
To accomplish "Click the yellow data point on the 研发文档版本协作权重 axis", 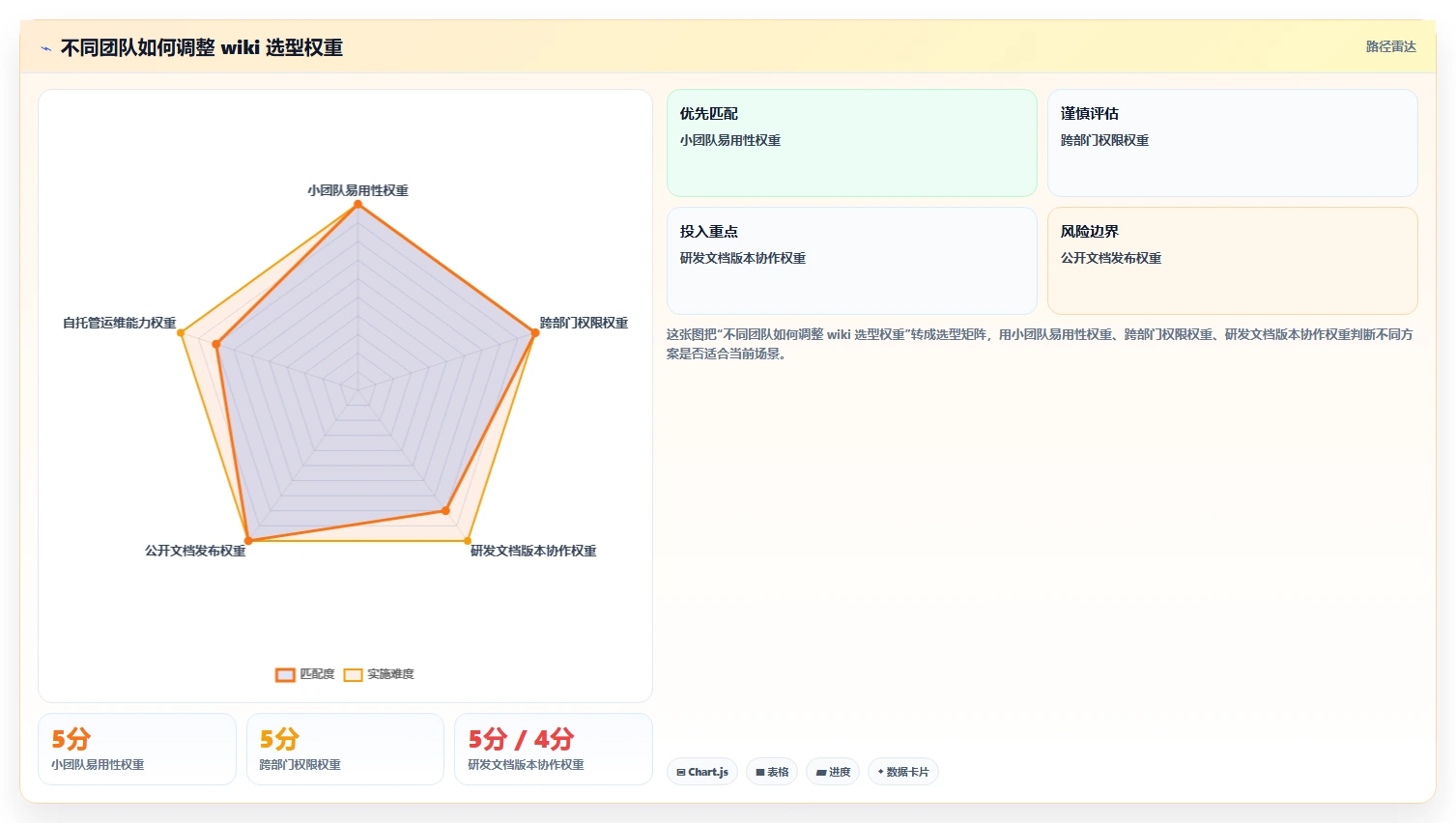I will 468,541.
